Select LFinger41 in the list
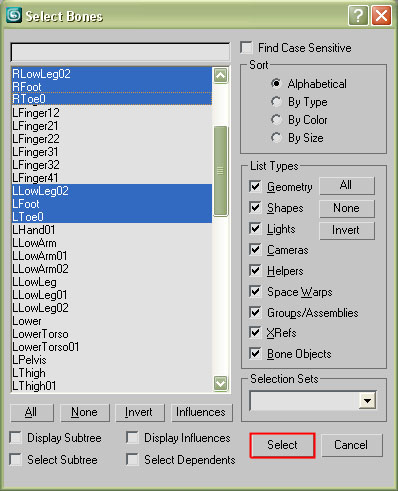This screenshot has height=491, width=398. coord(112,178)
